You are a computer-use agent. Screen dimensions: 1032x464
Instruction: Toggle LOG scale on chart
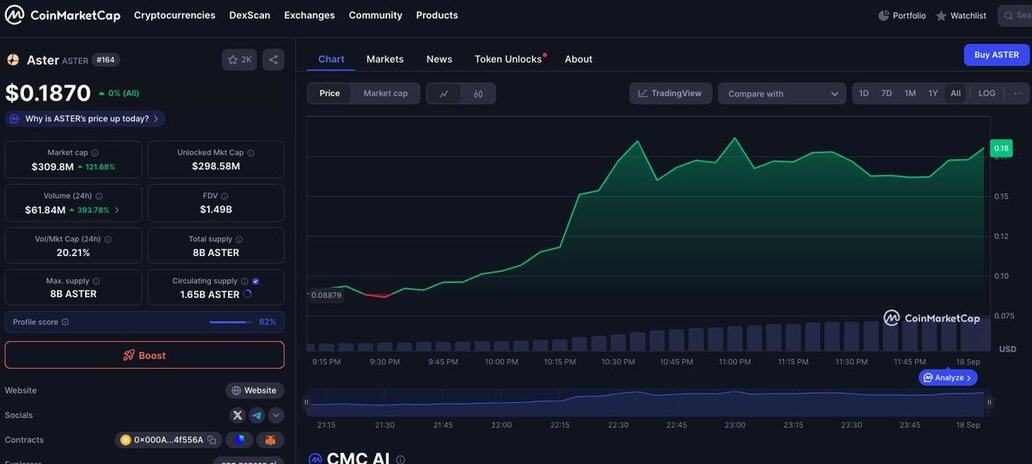[987, 93]
